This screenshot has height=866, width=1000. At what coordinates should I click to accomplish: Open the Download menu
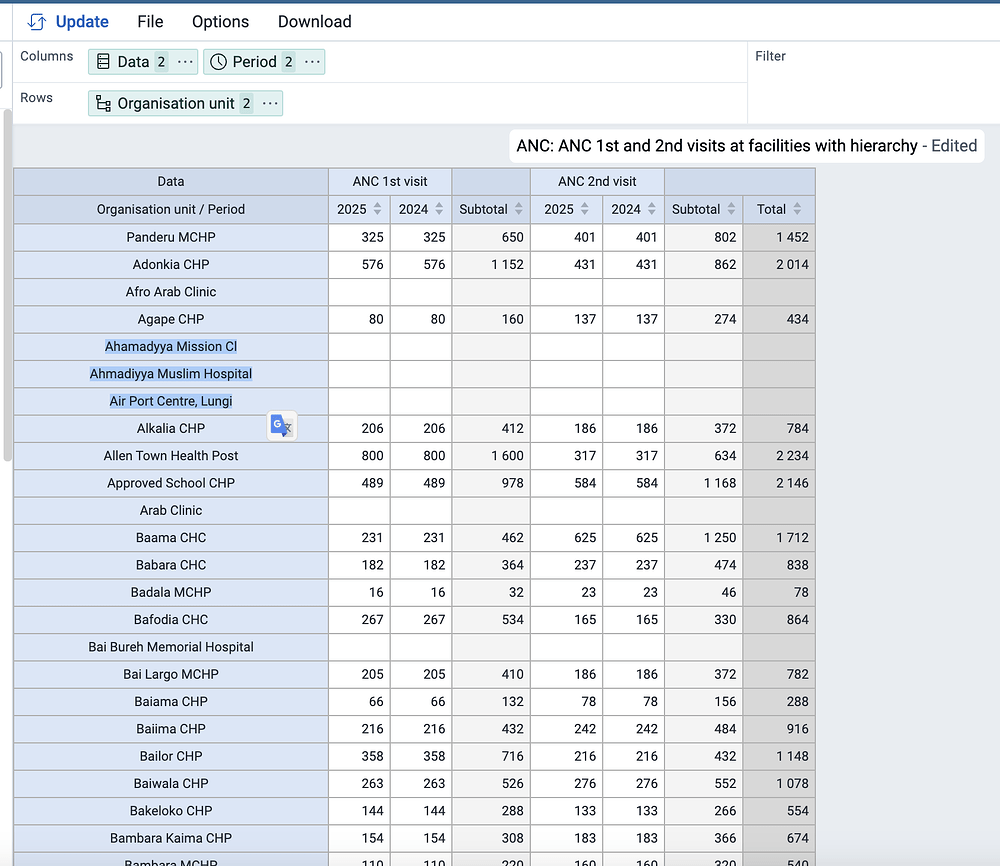point(315,22)
